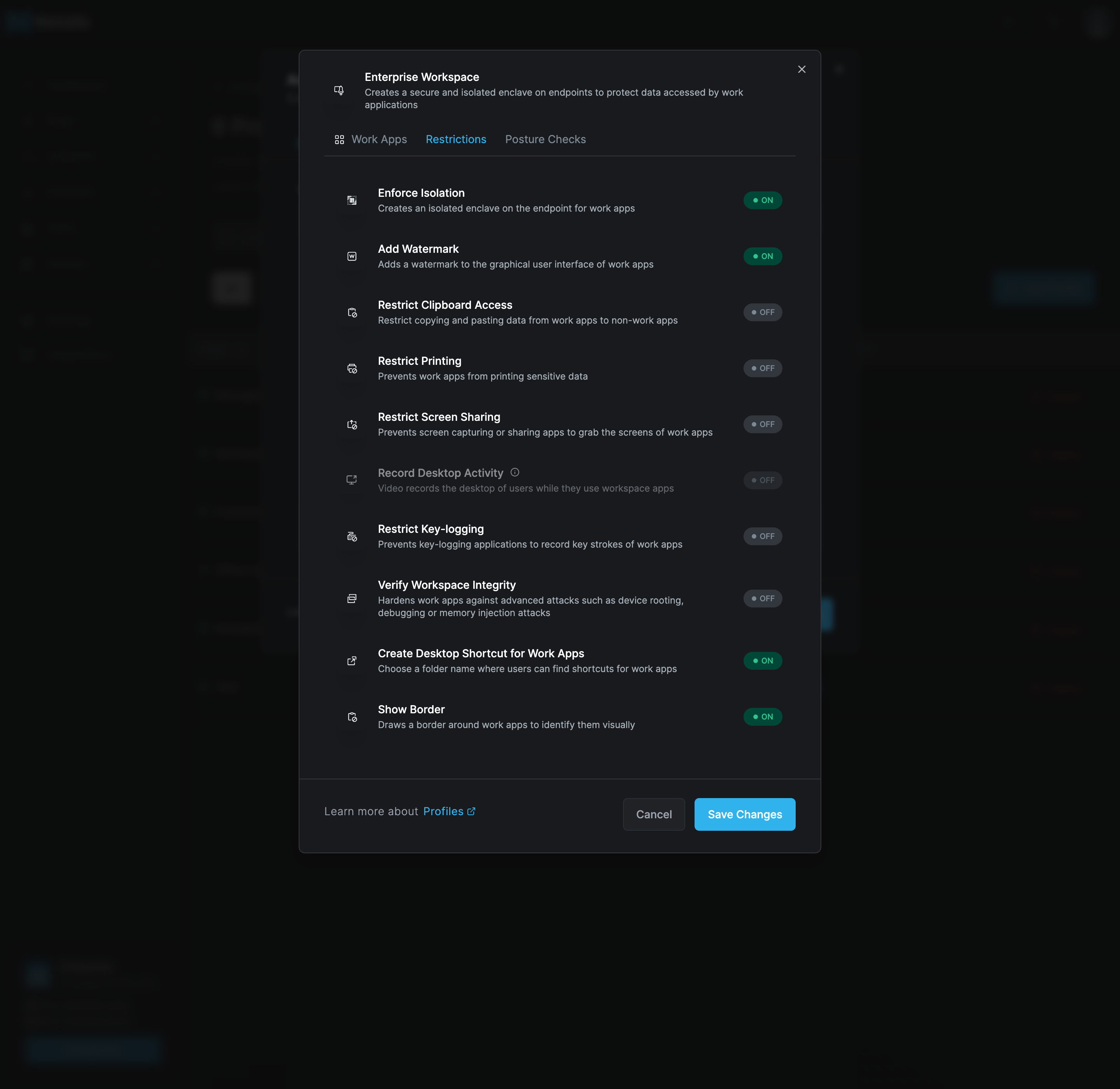
Task: Click the Record Desktop Activity monitor icon
Action: pyautogui.click(x=352, y=480)
